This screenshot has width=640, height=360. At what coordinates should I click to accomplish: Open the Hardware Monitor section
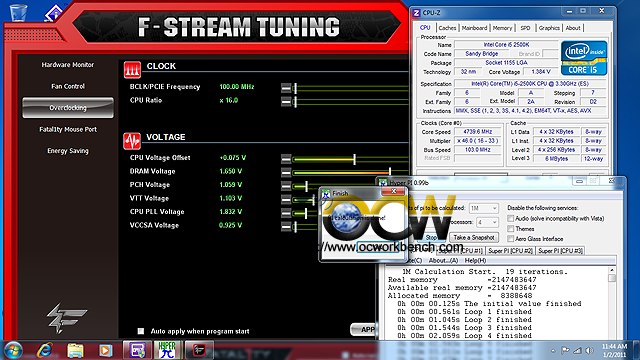click(68, 64)
